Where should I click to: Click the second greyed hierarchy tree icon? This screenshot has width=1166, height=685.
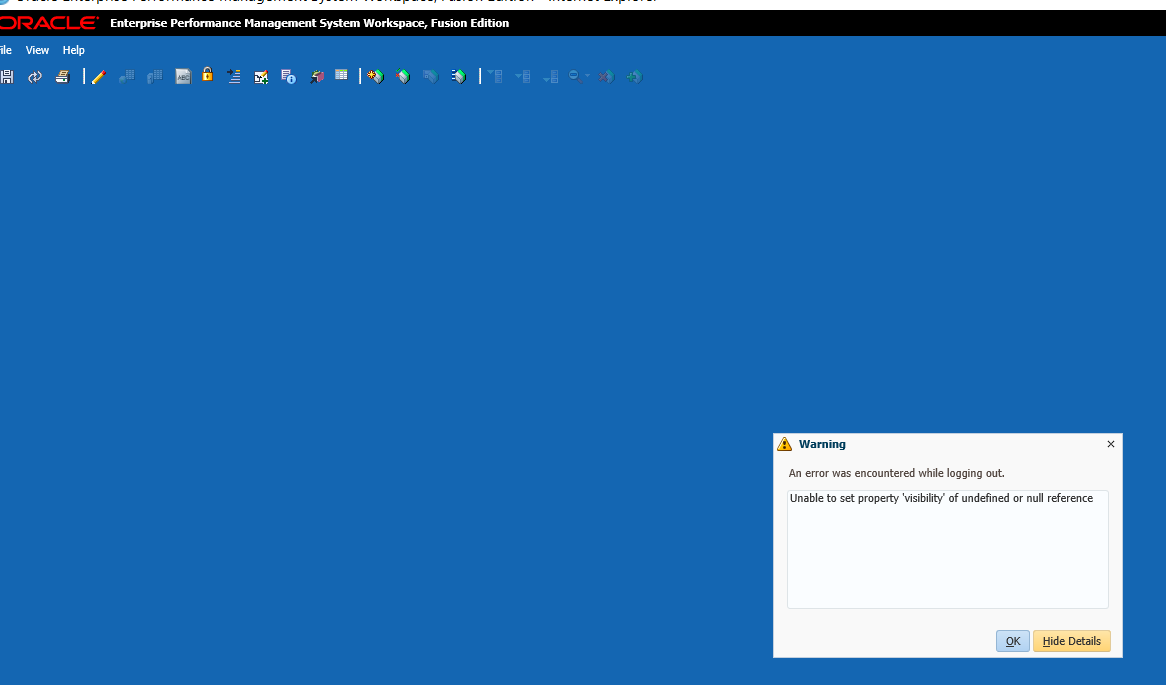[x=523, y=77]
